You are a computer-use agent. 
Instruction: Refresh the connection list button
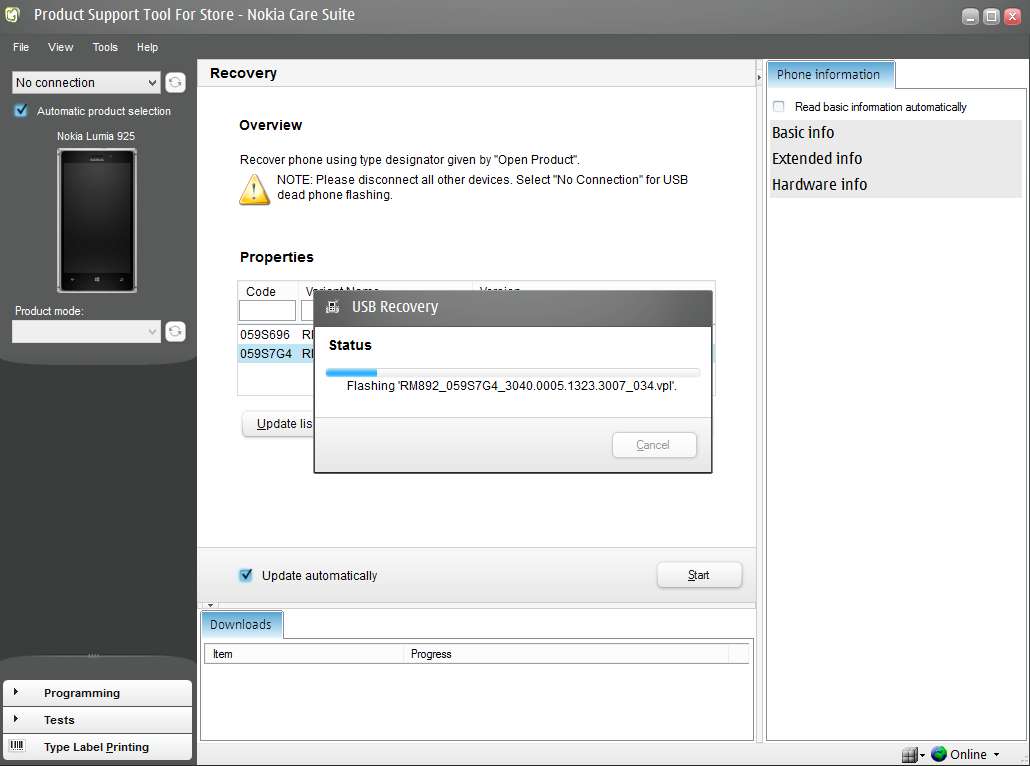pyautogui.click(x=175, y=83)
